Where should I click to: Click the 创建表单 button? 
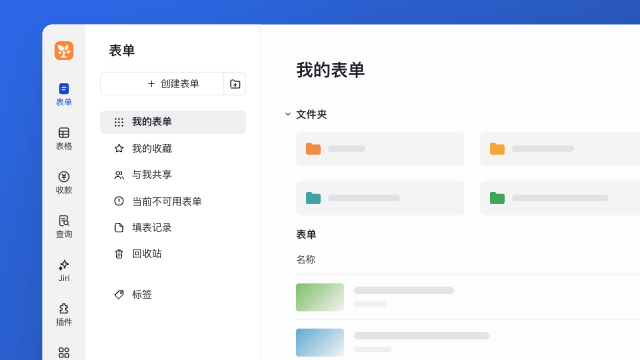(162, 84)
